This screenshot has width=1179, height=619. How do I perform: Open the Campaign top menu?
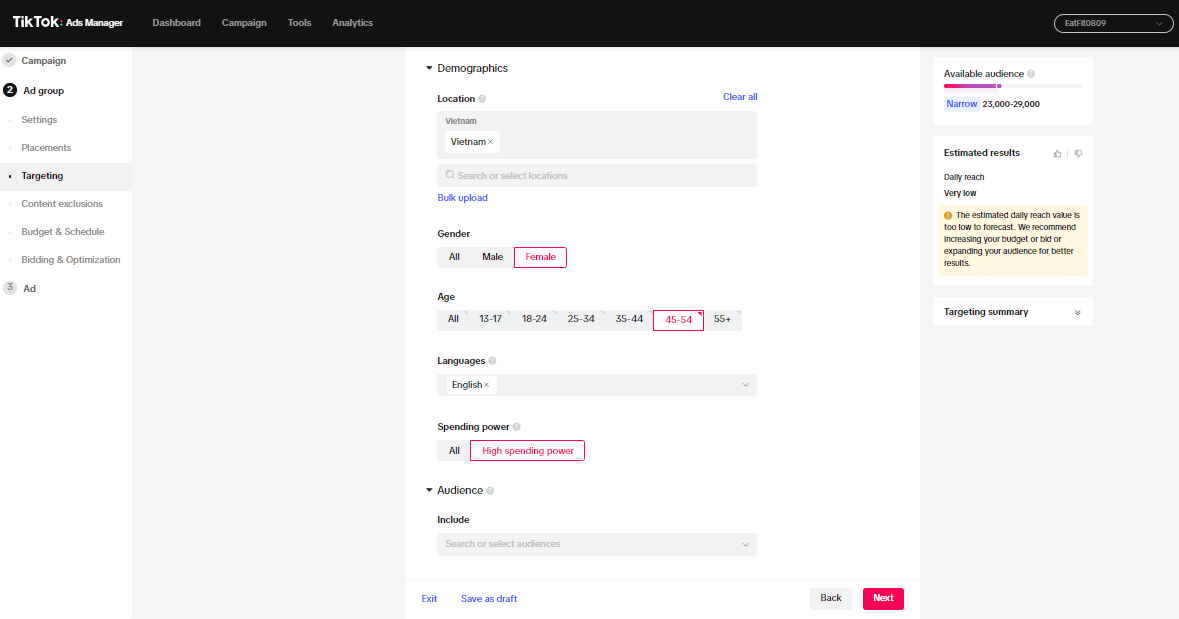(x=244, y=23)
